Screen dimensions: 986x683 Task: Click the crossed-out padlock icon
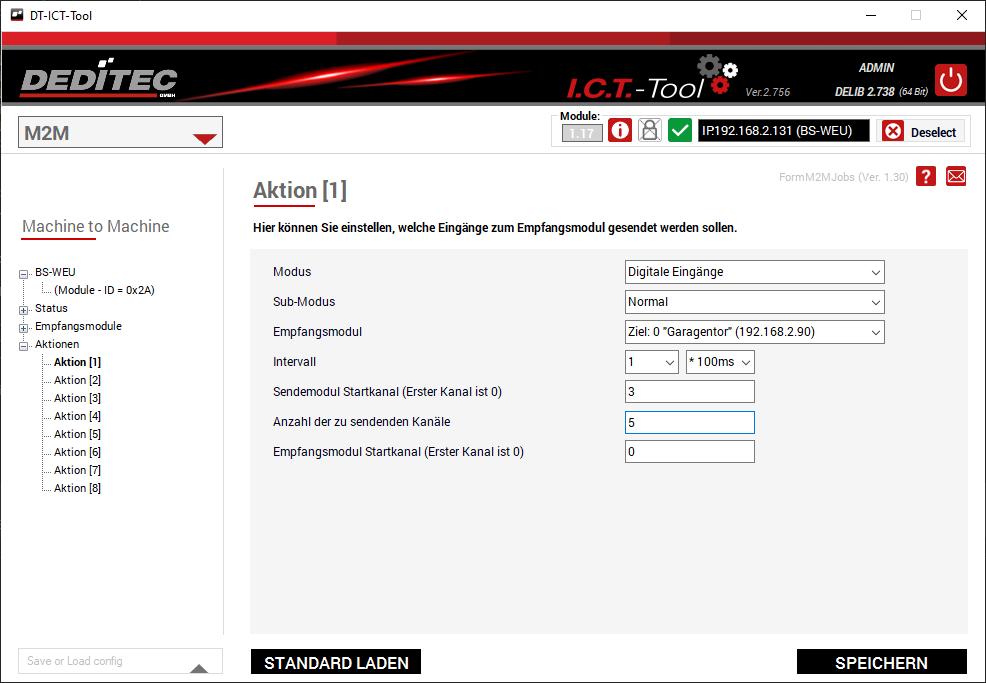pyautogui.click(x=650, y=131)
